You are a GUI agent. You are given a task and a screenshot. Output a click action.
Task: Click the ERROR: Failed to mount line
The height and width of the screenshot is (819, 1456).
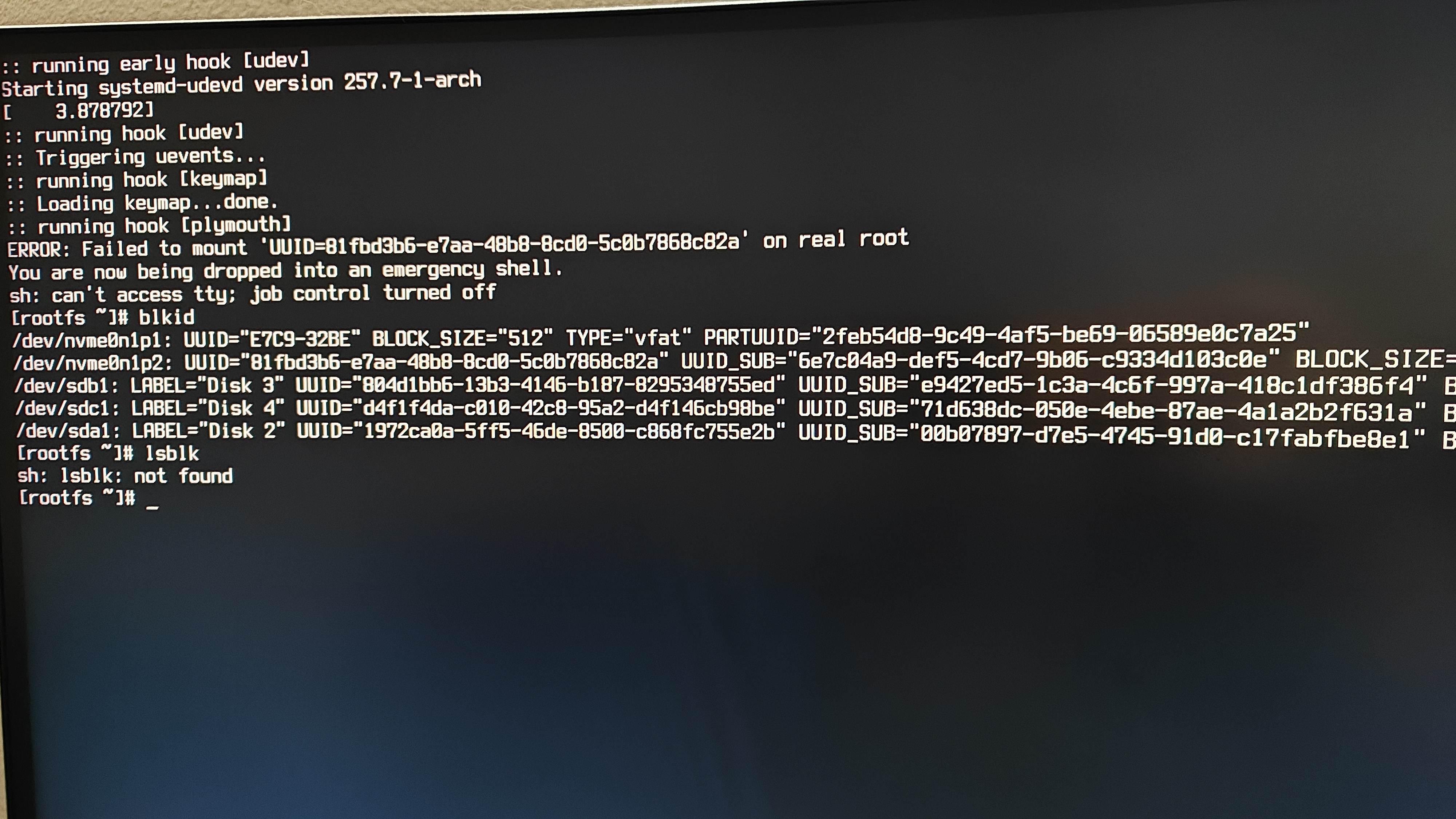coord(458,244)
